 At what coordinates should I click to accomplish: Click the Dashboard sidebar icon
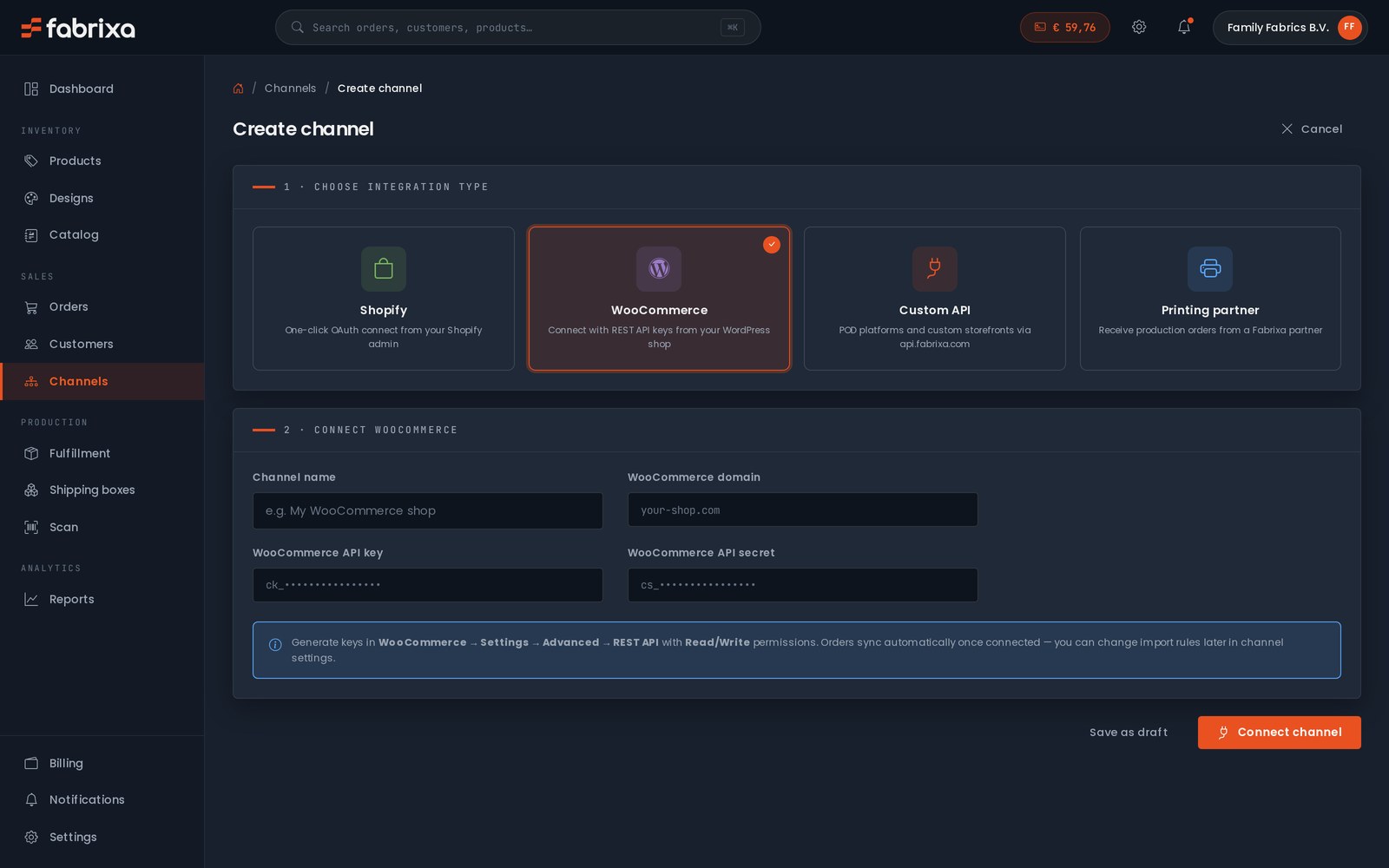tap(31, 89)
